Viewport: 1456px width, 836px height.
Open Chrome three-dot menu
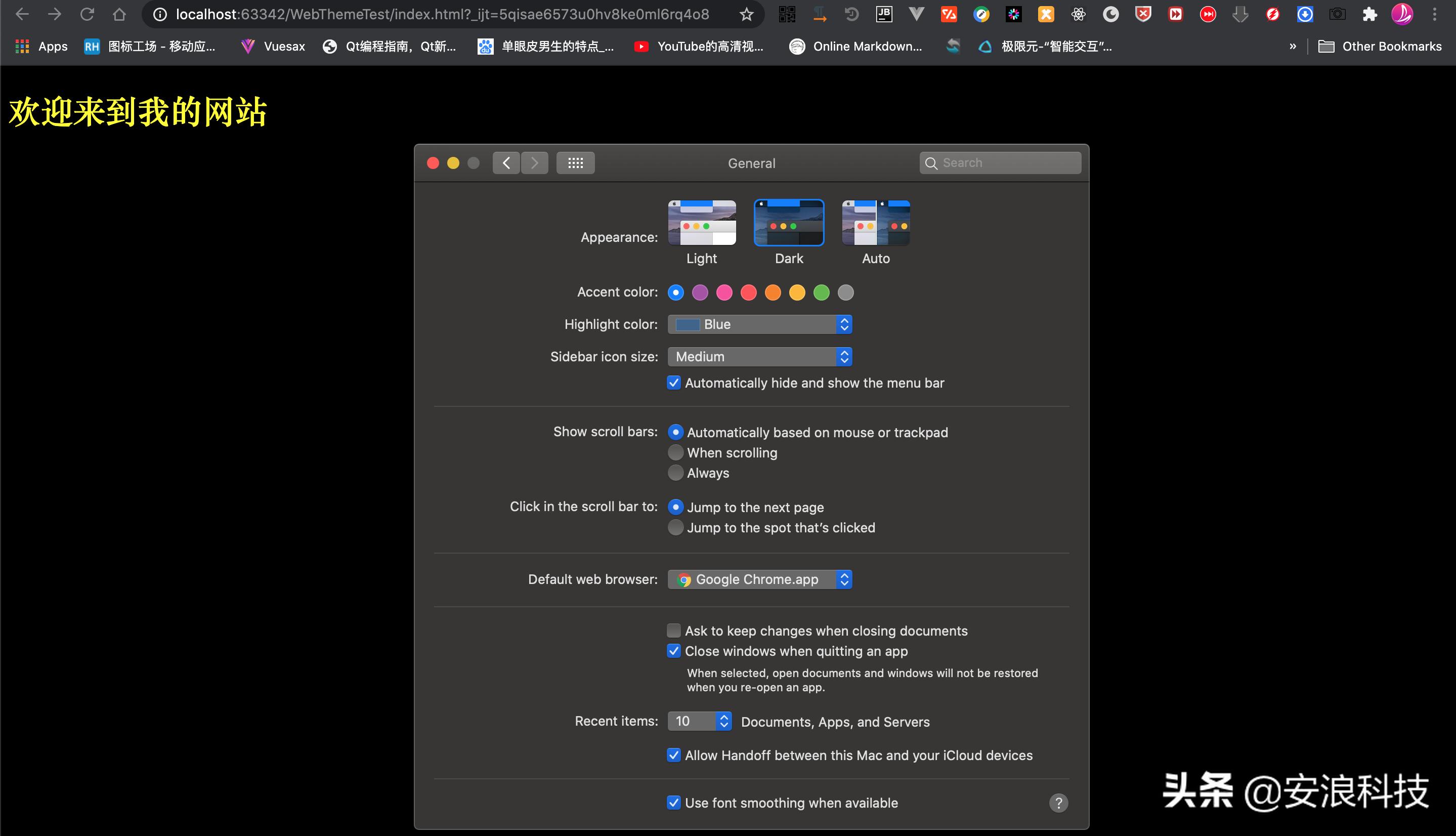pos(1434,14)
